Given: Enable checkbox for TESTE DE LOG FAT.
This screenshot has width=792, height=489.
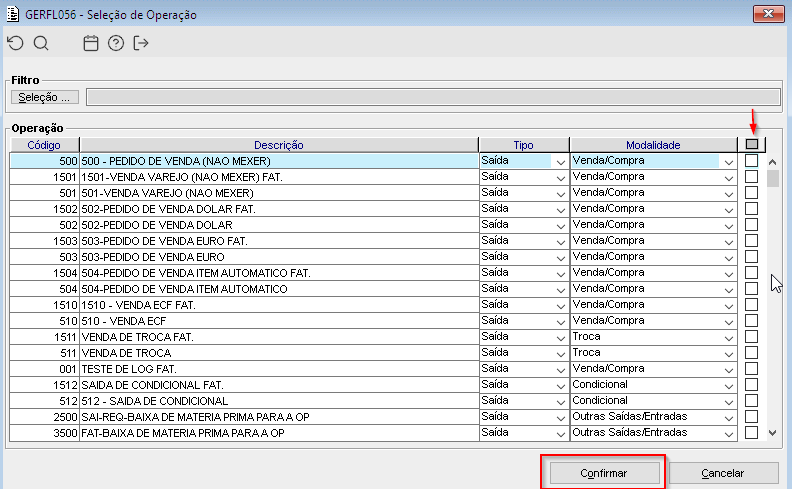Looking at the screenshot, I should pyautogui.click(x=752, y=369).
